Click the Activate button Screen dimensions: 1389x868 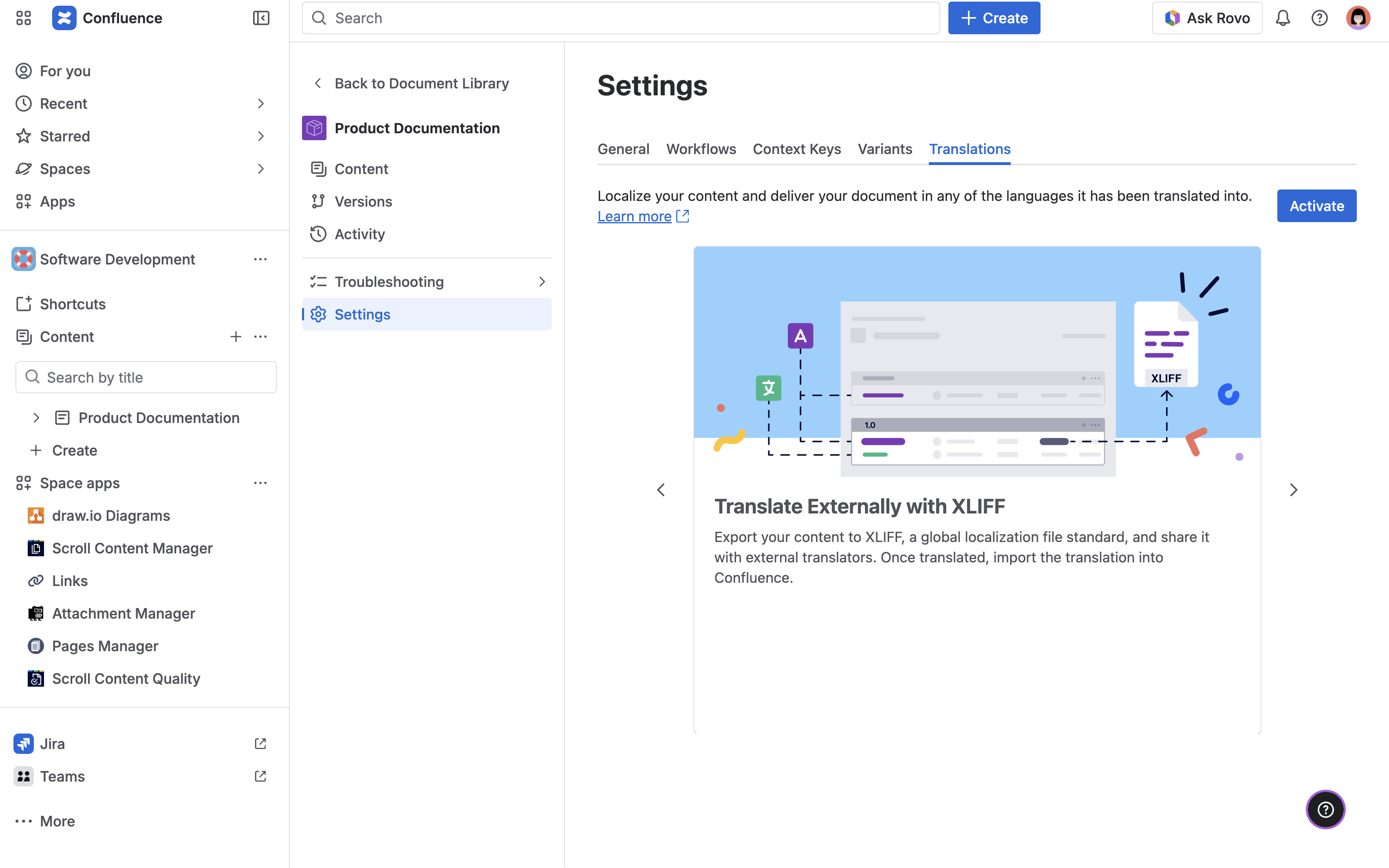[x=1316, y=206]
